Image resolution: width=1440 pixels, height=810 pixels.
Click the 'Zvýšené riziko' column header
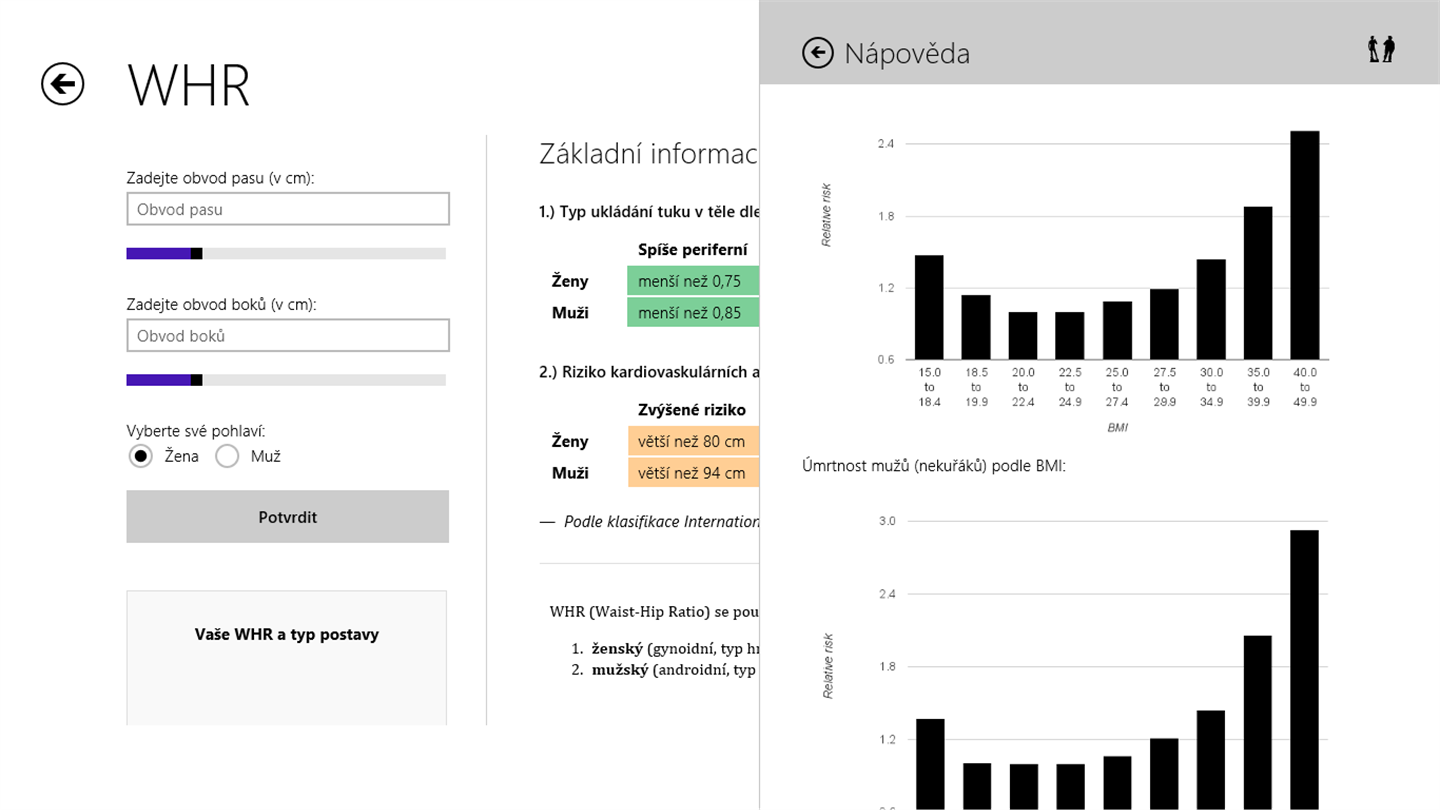click(x=692, y=410)
